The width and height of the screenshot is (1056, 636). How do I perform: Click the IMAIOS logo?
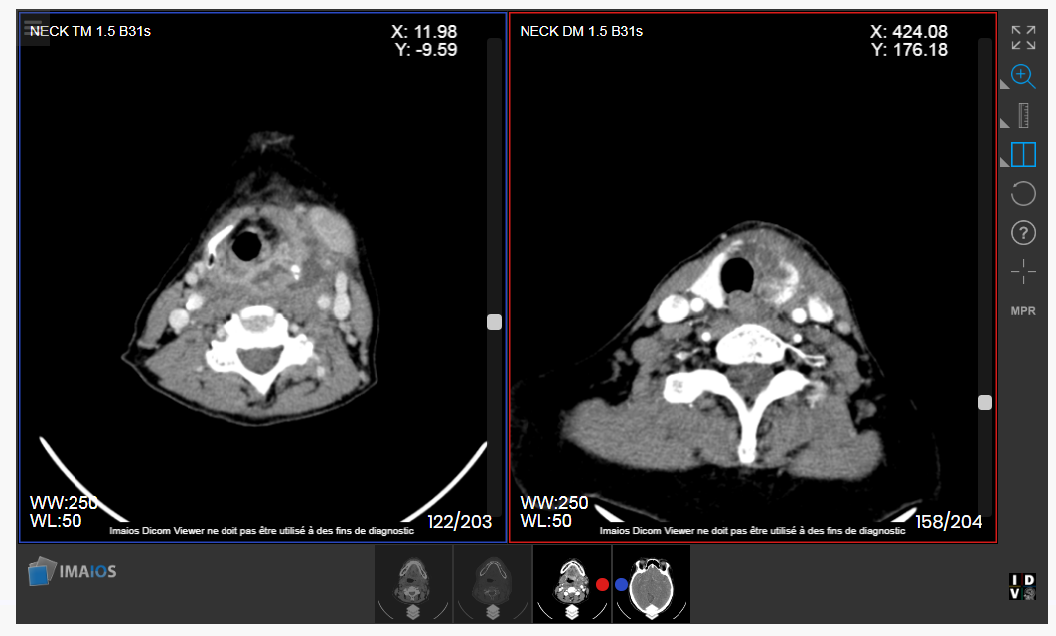(72, 571)
